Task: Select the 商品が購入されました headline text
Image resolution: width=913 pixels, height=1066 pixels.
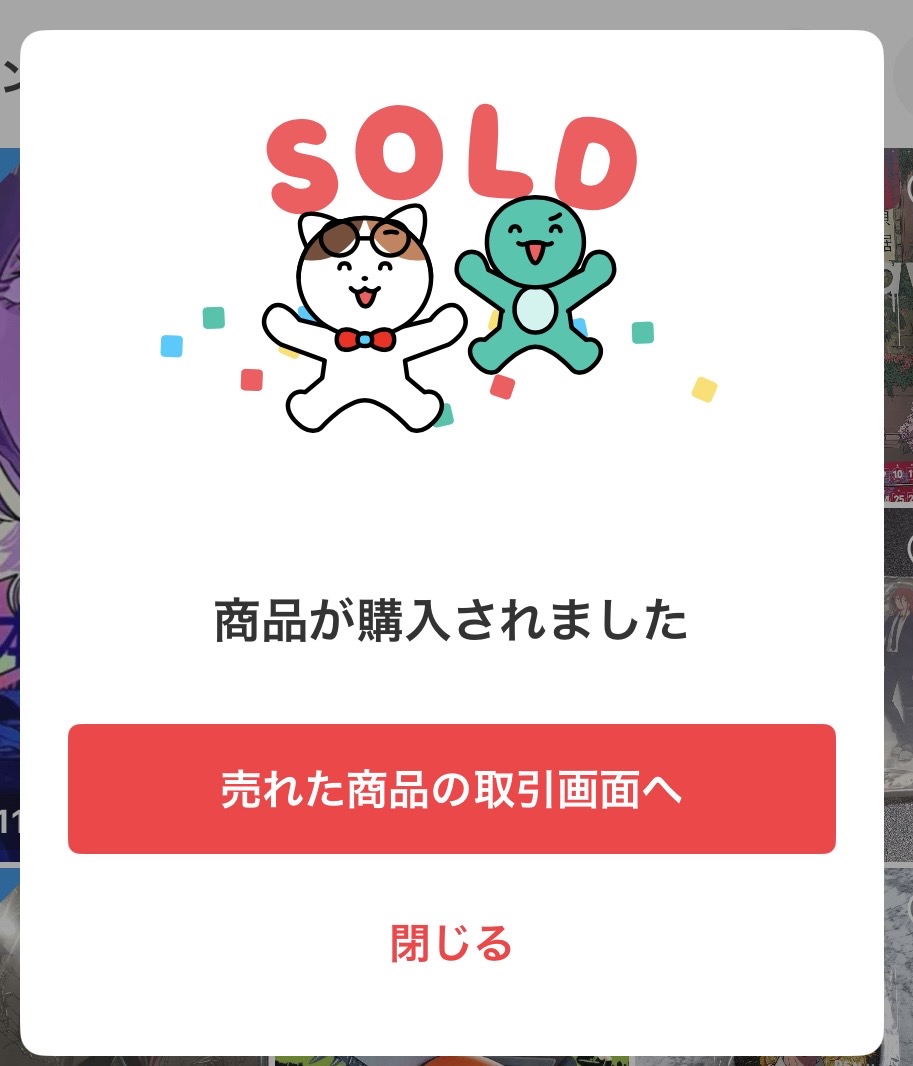Action: pos(451,620)
